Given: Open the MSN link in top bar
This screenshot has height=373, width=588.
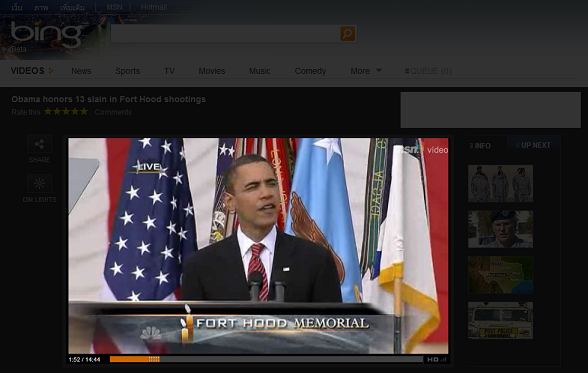Looking at the screenshot, I should pos(114,7).
